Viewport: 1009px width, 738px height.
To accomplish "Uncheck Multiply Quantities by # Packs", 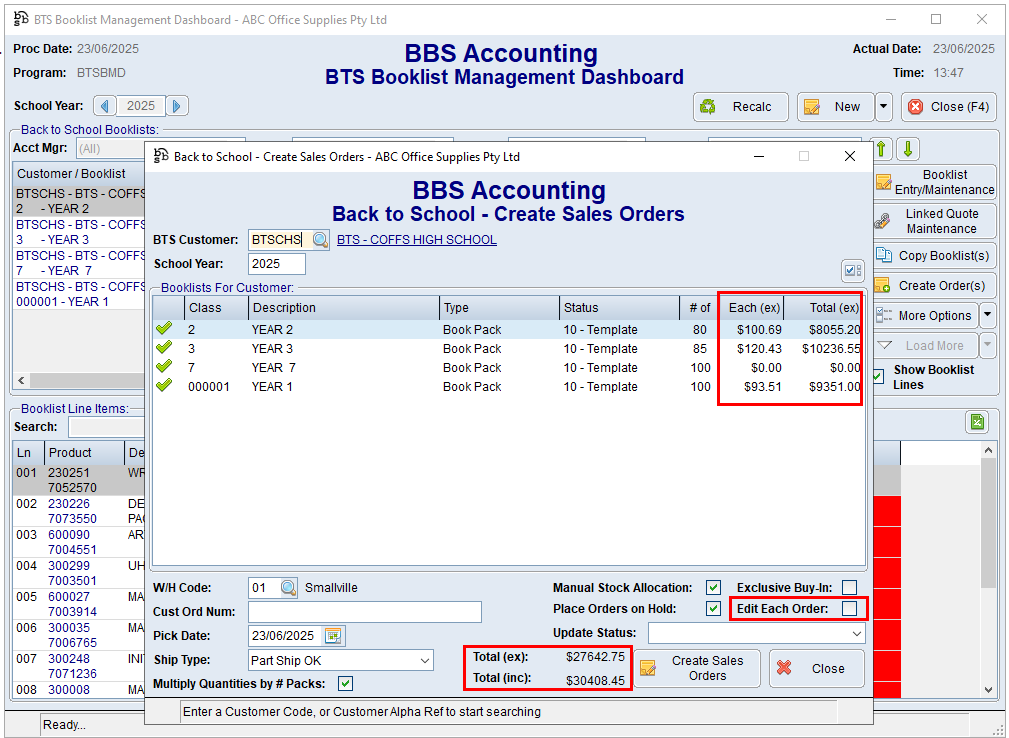I will pyautogui.click(x=346, y=684).
